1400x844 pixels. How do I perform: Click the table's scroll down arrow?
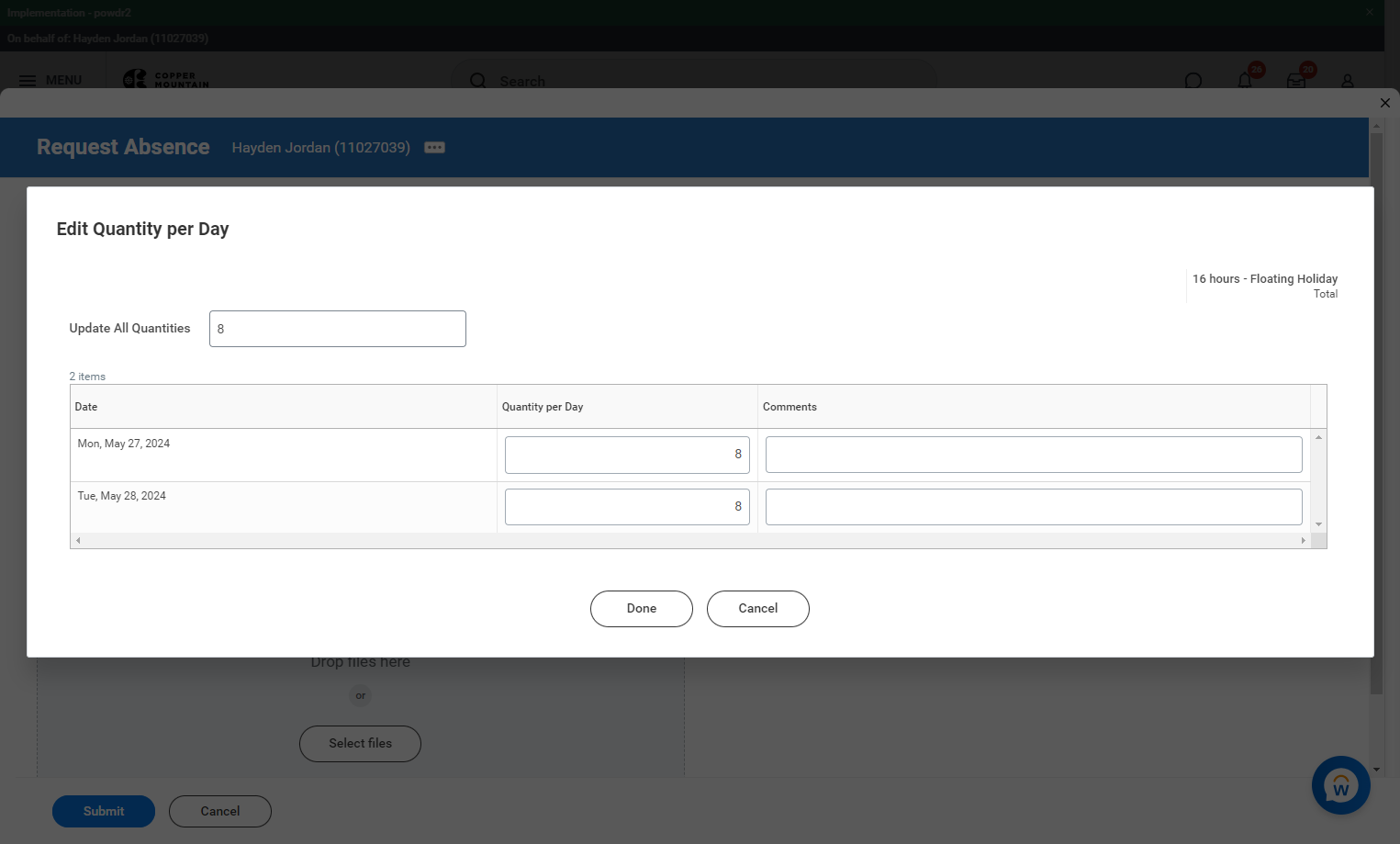(x=1318, y=524)
